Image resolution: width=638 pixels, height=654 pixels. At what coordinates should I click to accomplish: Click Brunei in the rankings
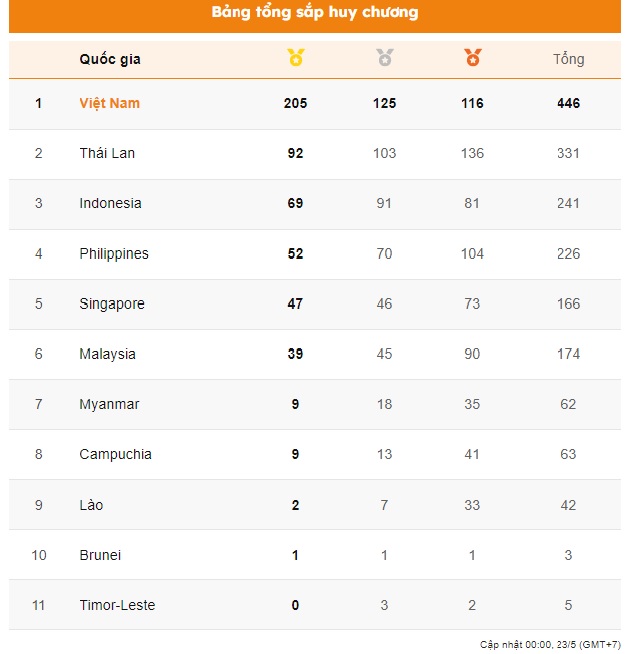tap(100, 555)
